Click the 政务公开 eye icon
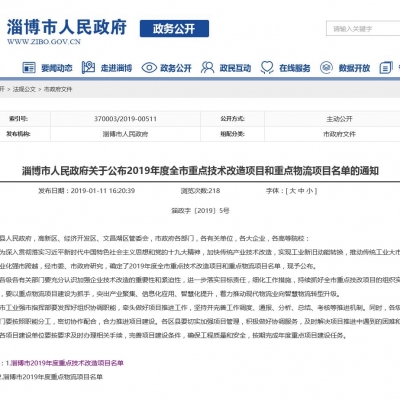400x400 pixels. [149, 68]
